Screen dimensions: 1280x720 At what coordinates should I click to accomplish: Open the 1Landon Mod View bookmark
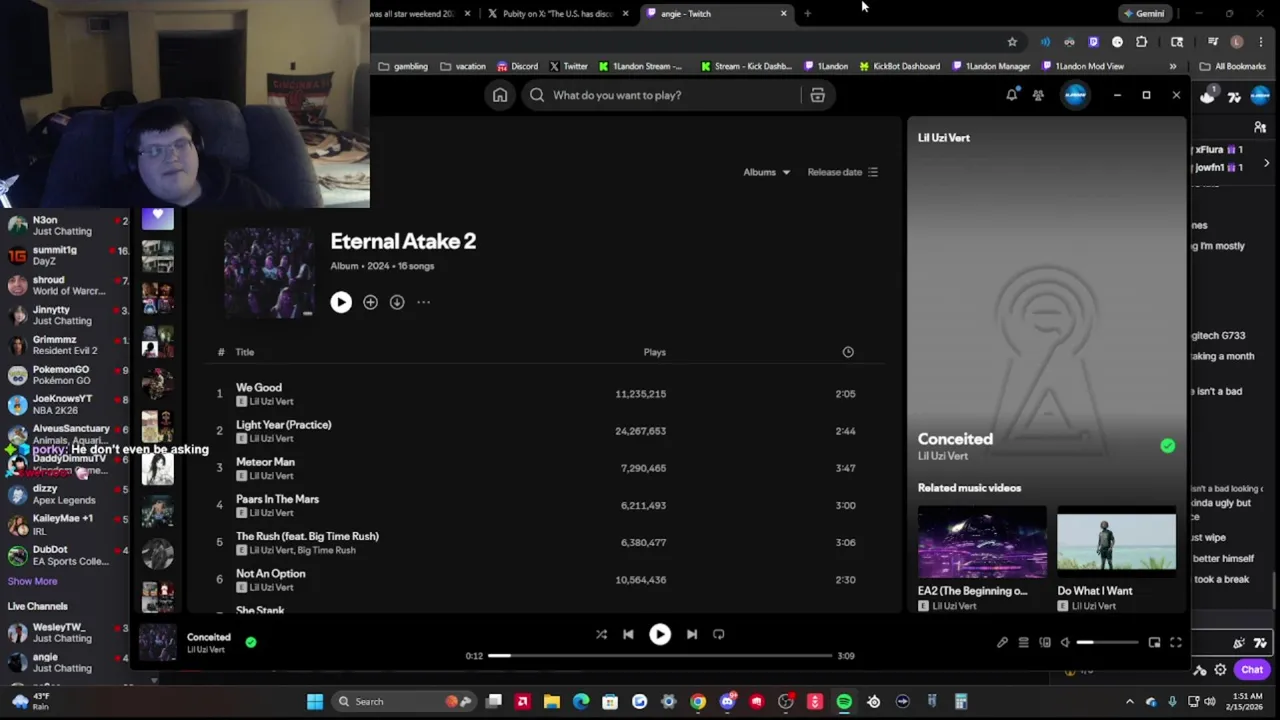coord(1083,66)
